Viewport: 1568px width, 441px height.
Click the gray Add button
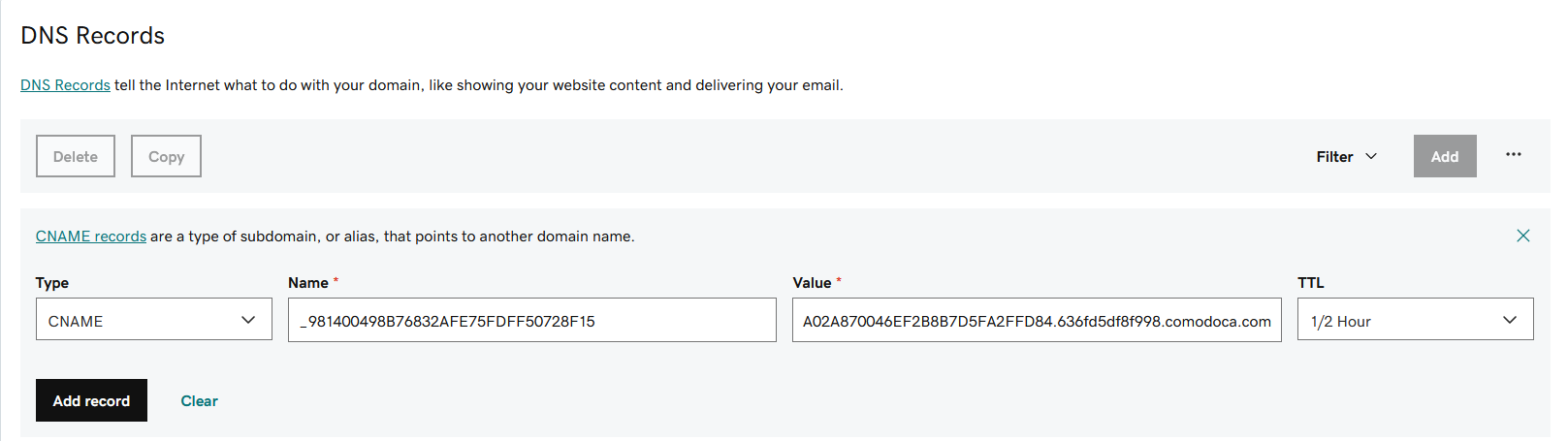[1444, 156]
